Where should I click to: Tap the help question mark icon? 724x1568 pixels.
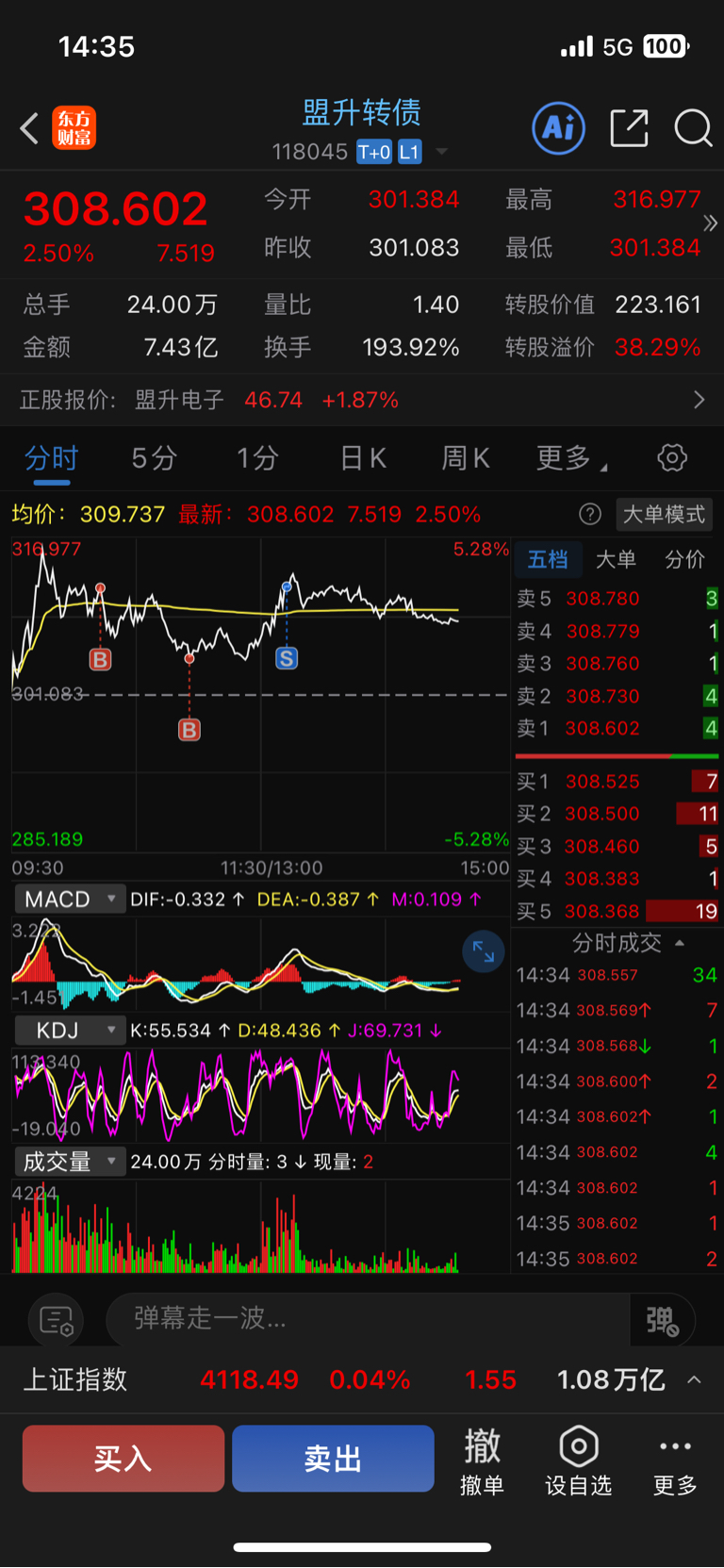tap(590, 514)
